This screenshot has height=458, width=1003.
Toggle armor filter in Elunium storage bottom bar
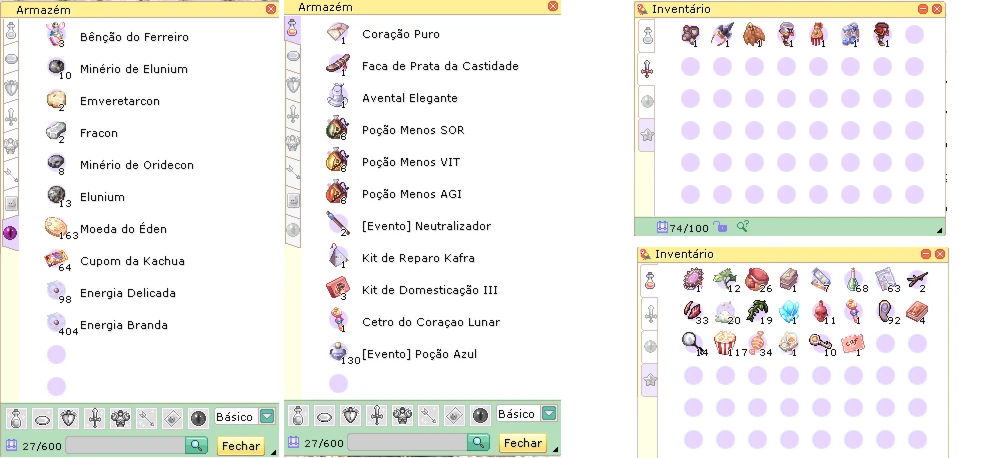pos(120,418)
